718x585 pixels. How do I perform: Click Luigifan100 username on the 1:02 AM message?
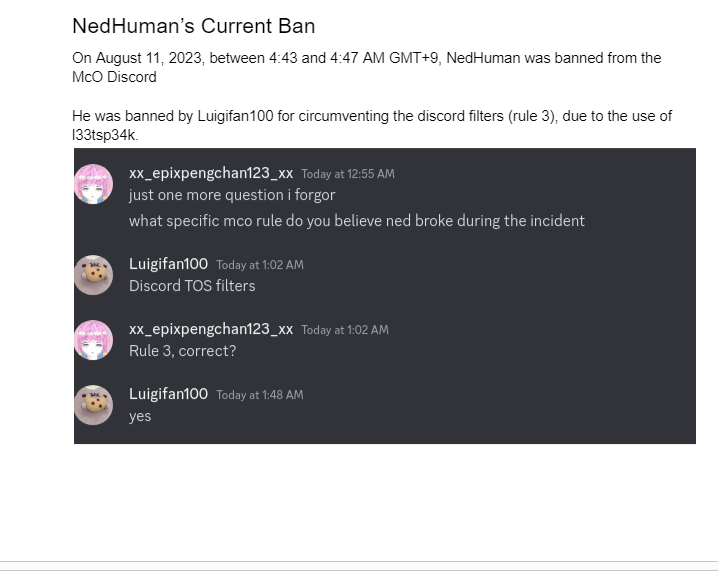168,264
